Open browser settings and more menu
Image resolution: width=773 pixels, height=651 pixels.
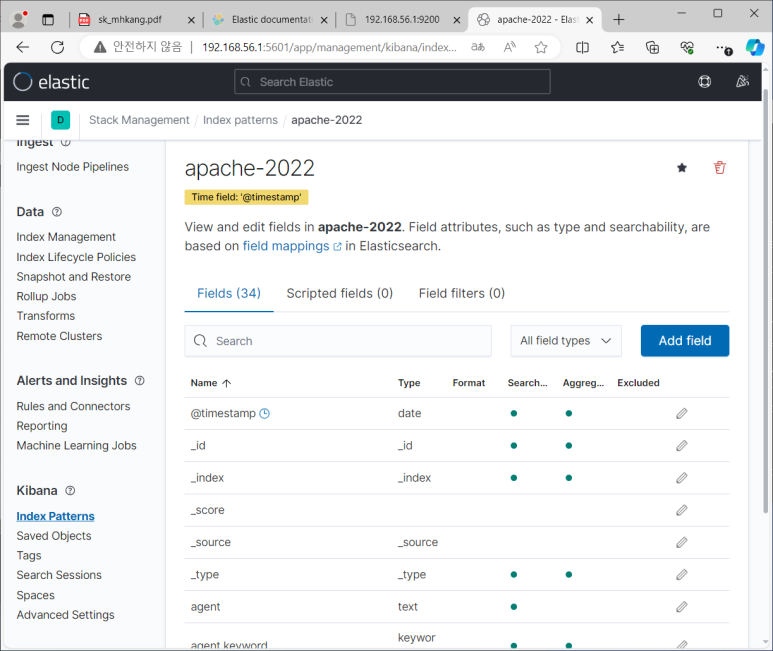click(723, 48)
